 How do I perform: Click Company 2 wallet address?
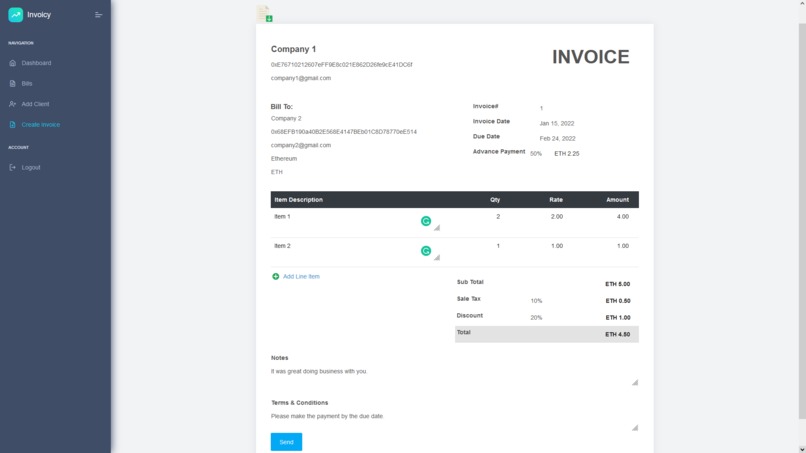tap(343, 132)
